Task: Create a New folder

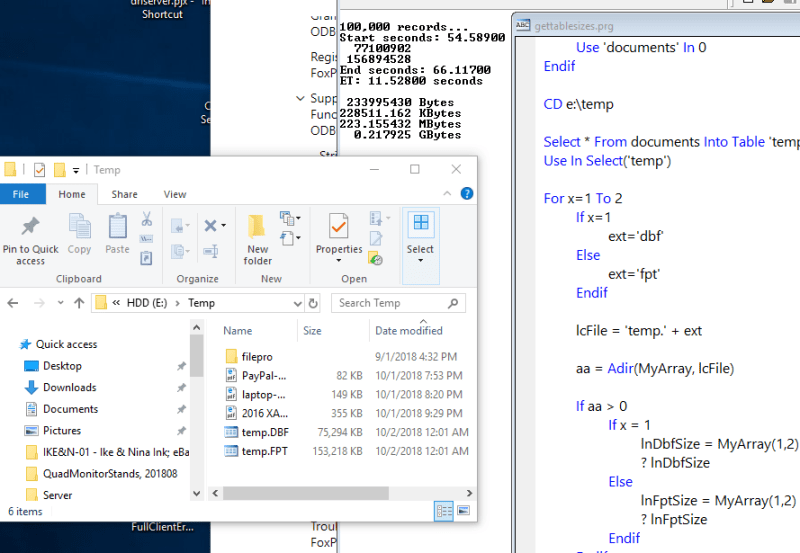Action: pos(258,240)
